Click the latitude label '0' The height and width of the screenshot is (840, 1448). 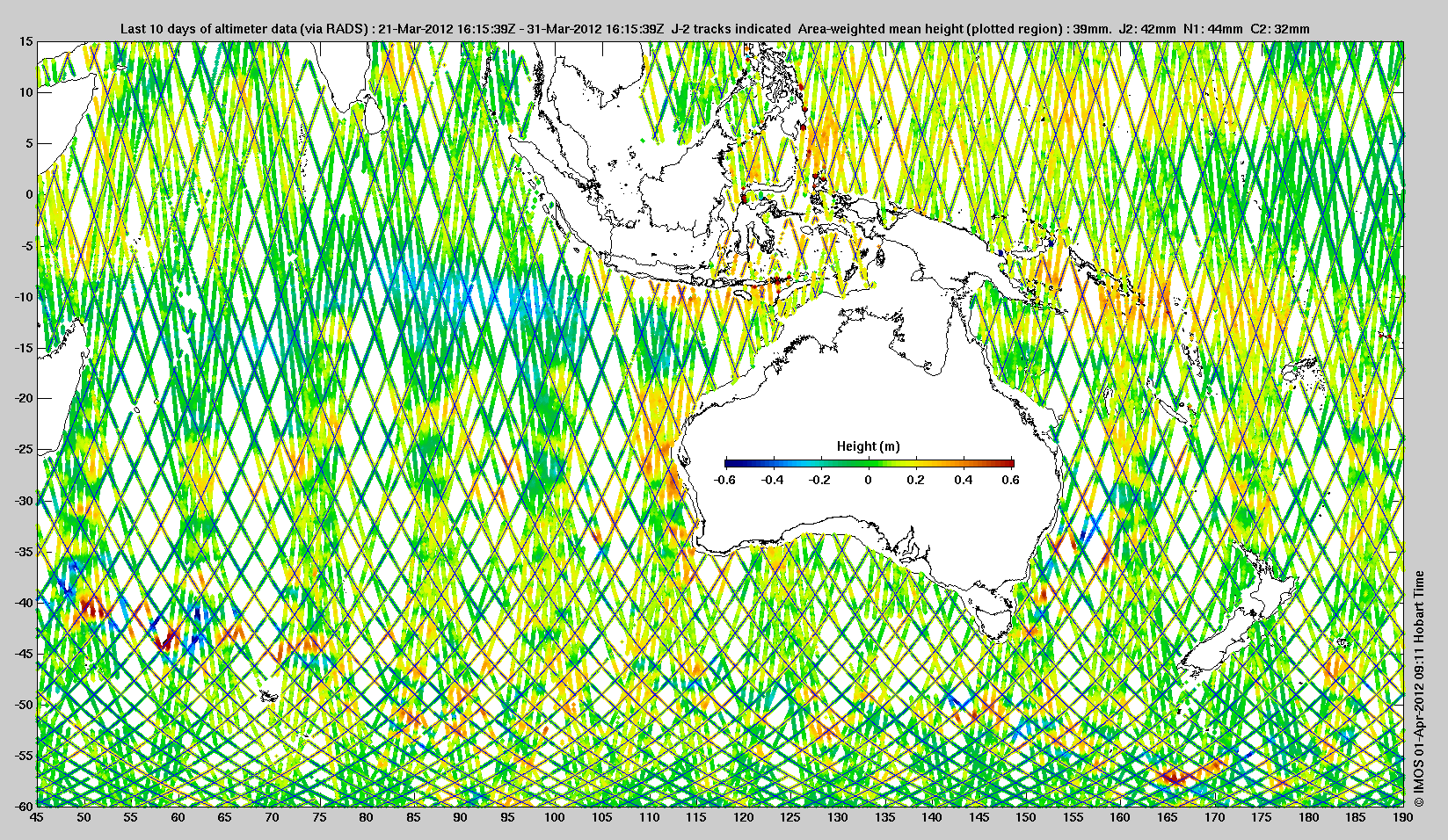click(x=29, y=194)
